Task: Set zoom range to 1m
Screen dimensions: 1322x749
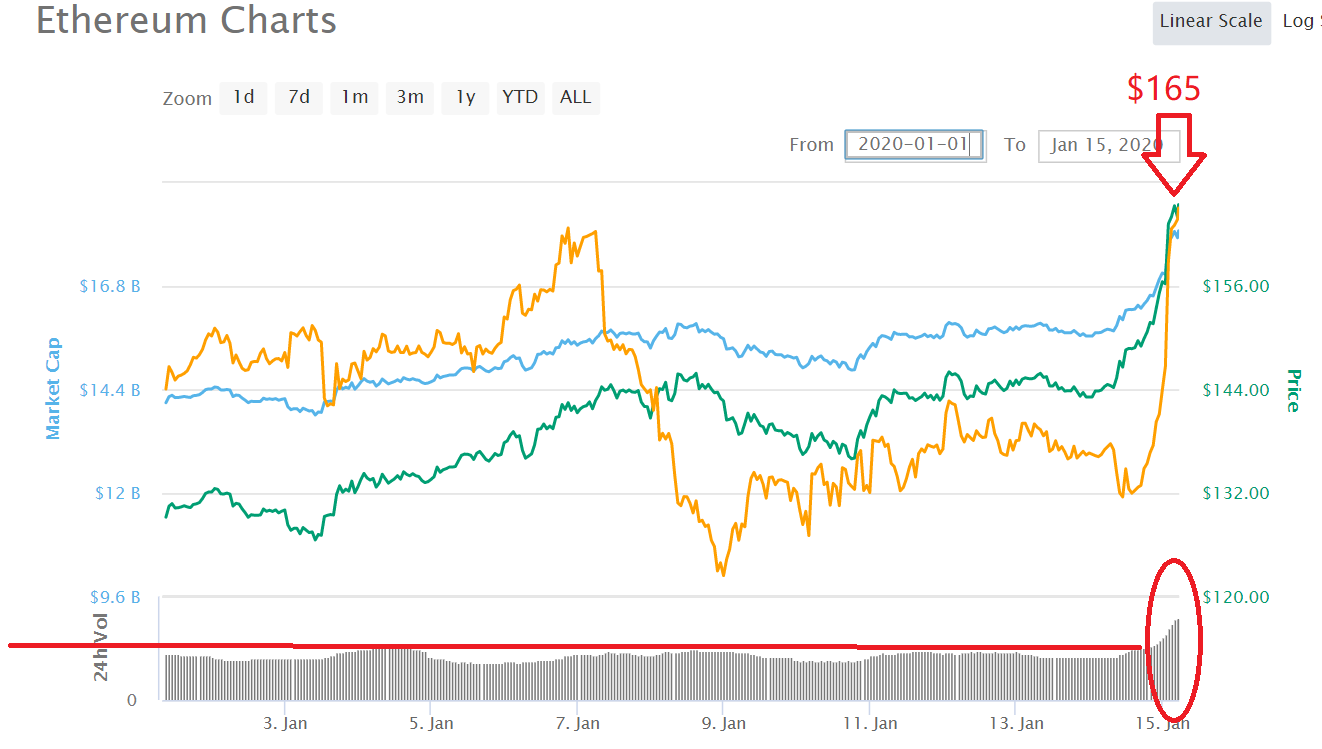Action: 355,97
